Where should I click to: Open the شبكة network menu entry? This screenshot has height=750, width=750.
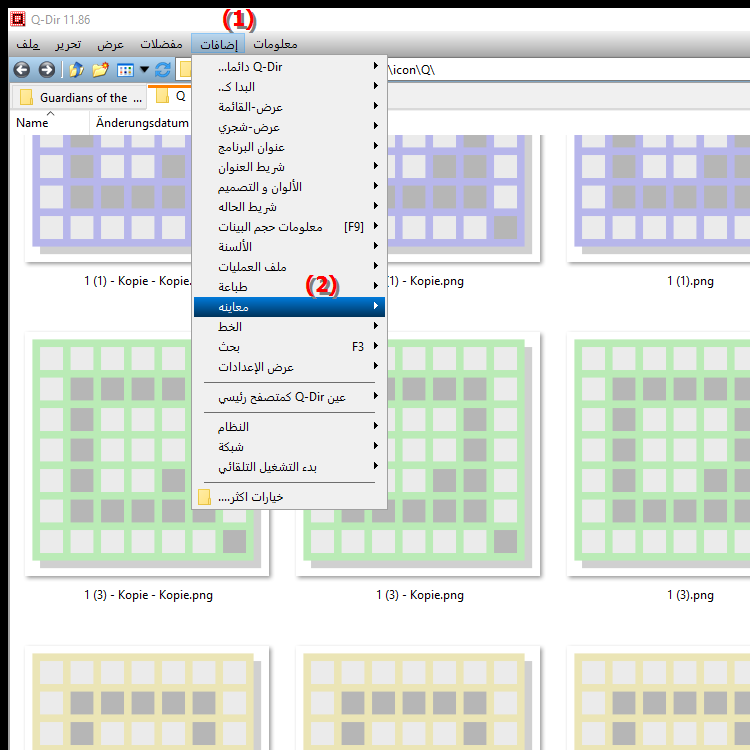[x=289, y=447]
